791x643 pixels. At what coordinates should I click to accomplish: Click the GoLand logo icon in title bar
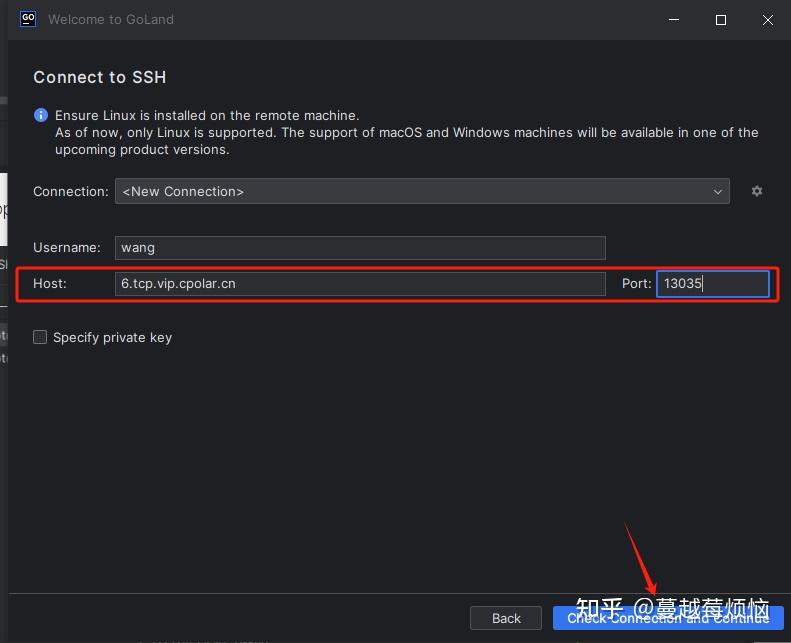click(28, 19)
